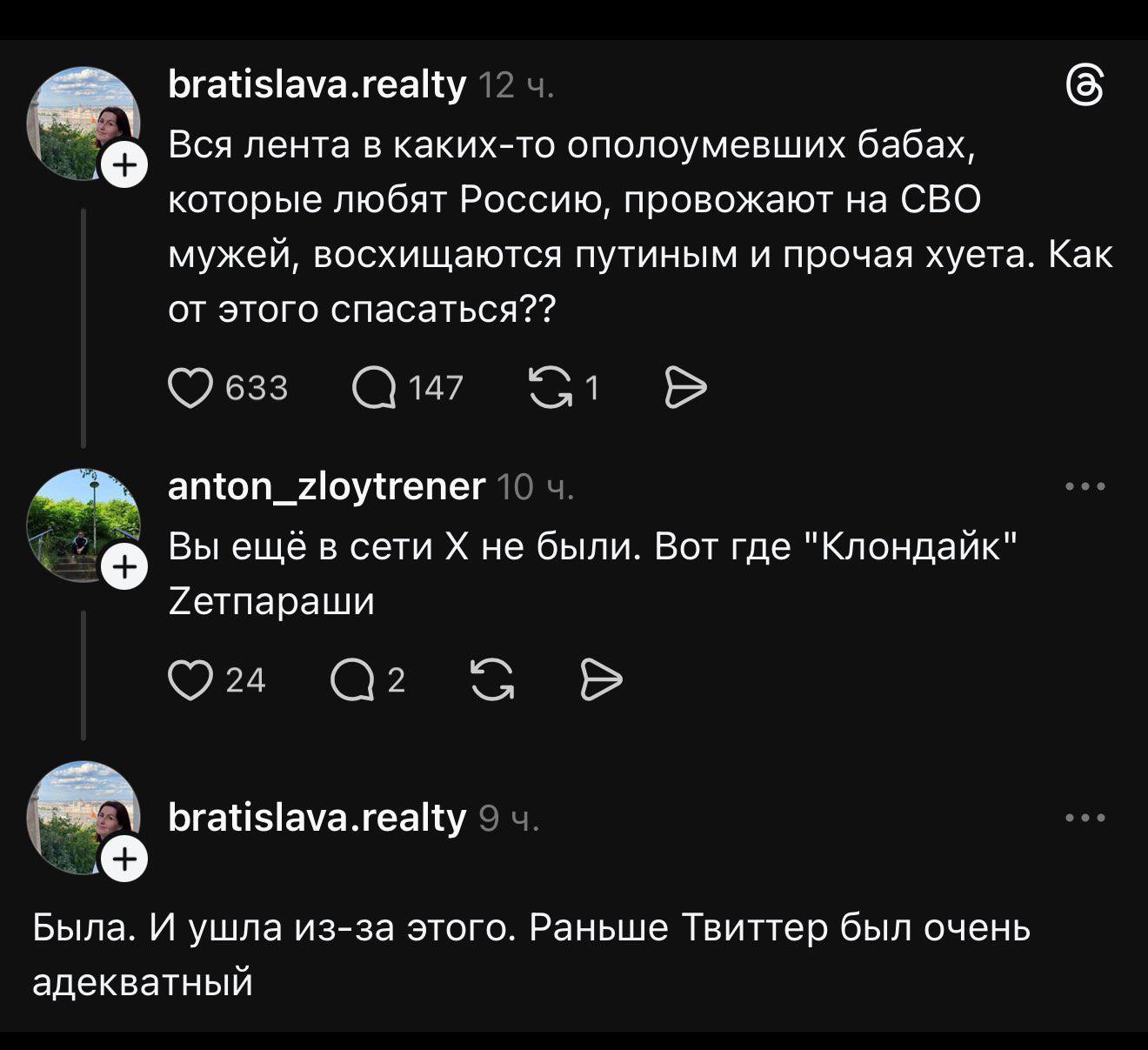Open bratislava.realty's profile from the username
The width and height of the screenshot is (1148, 1050).
317,84
